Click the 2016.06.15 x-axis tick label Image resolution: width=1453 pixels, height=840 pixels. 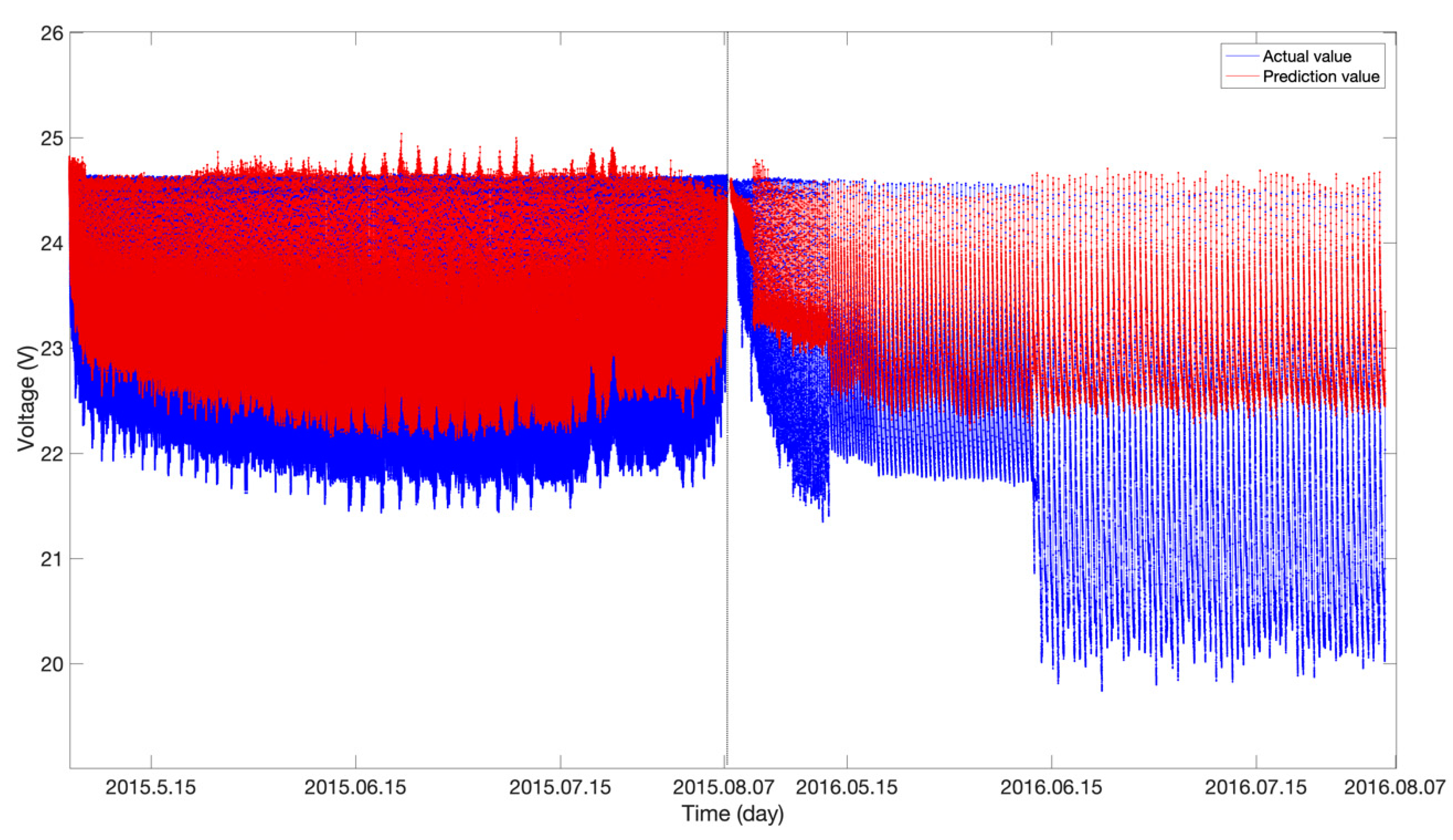pos(1051,787)
